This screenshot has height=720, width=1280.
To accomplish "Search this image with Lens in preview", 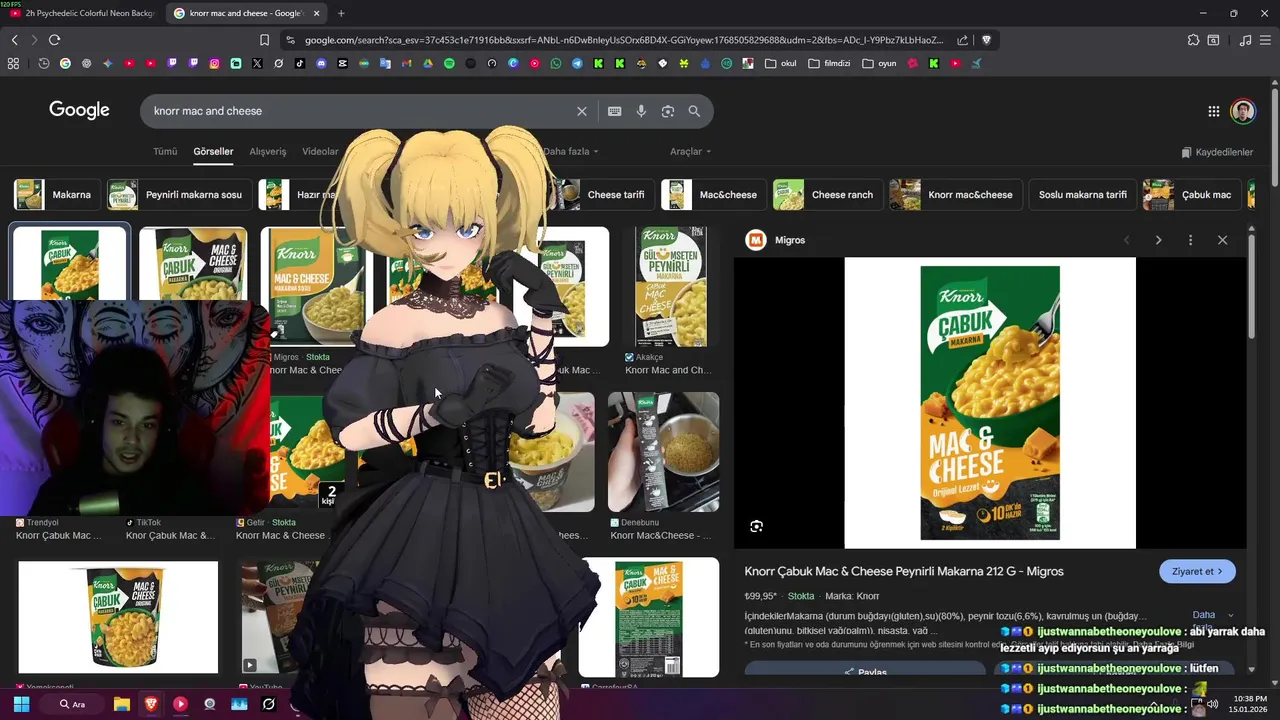I will (757, 526).
